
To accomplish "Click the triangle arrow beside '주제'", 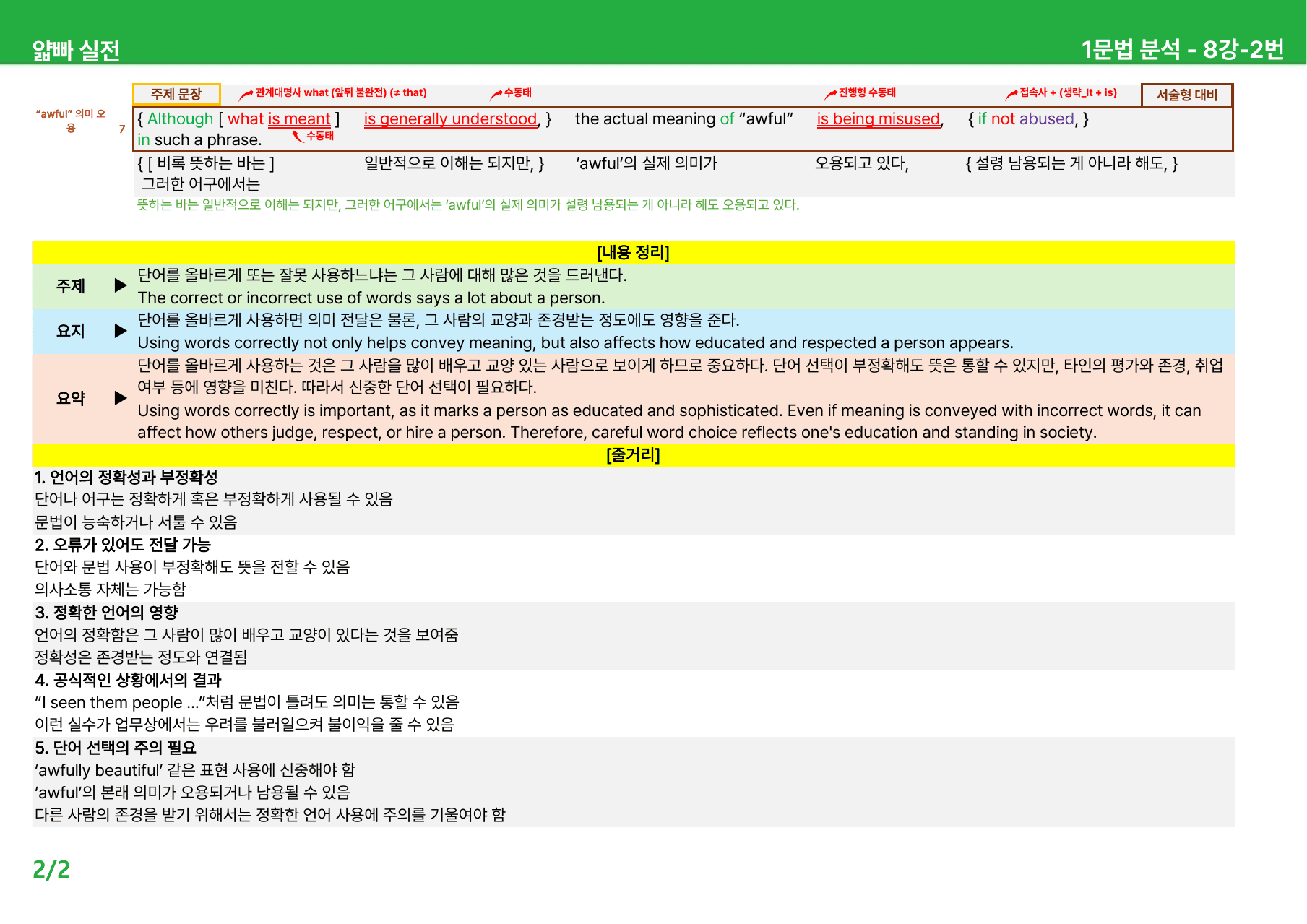I will pos(121,285).
